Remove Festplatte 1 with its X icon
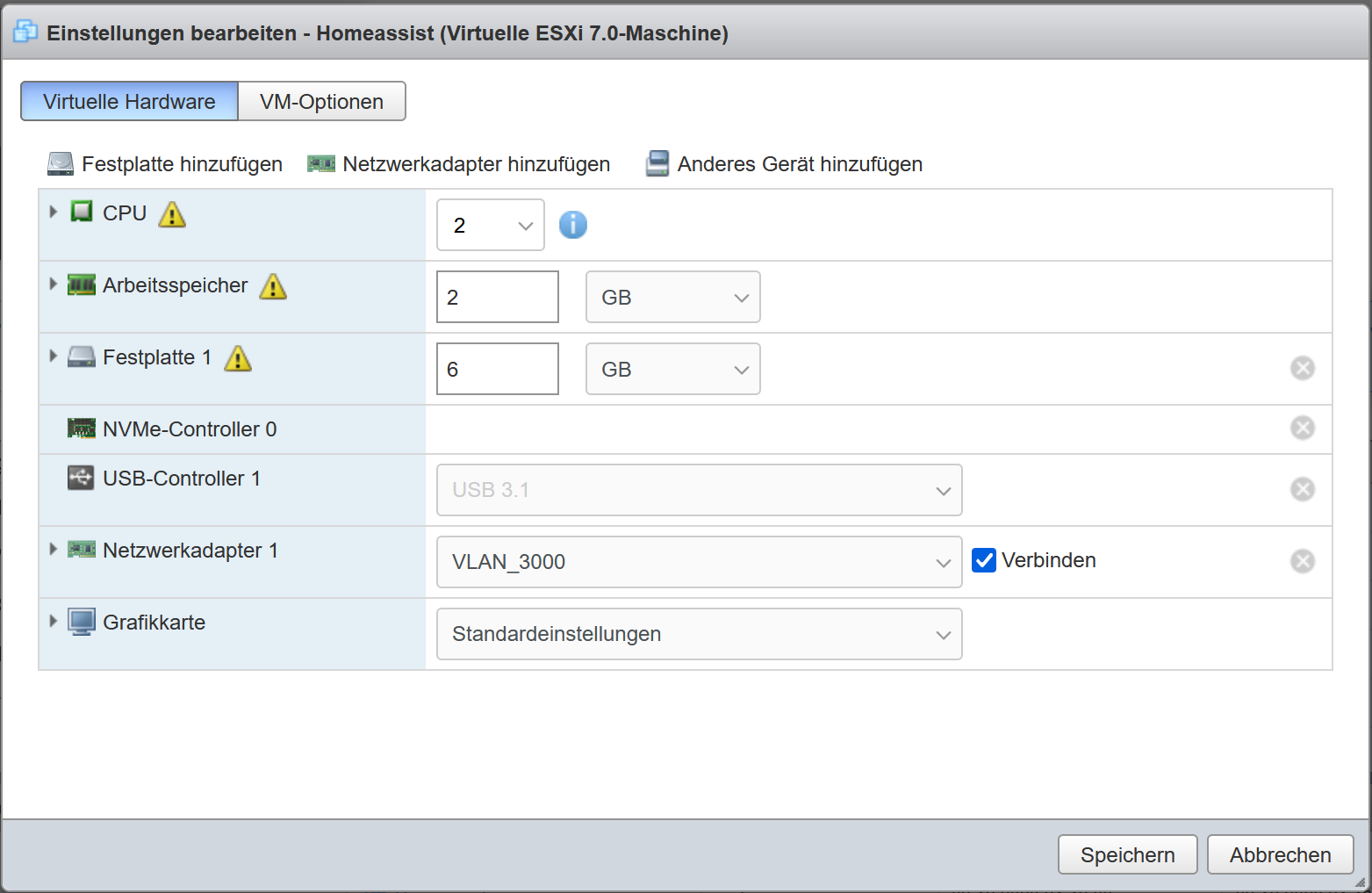1372x893 pixels. pyautogui.click(x=1302, y=368)
